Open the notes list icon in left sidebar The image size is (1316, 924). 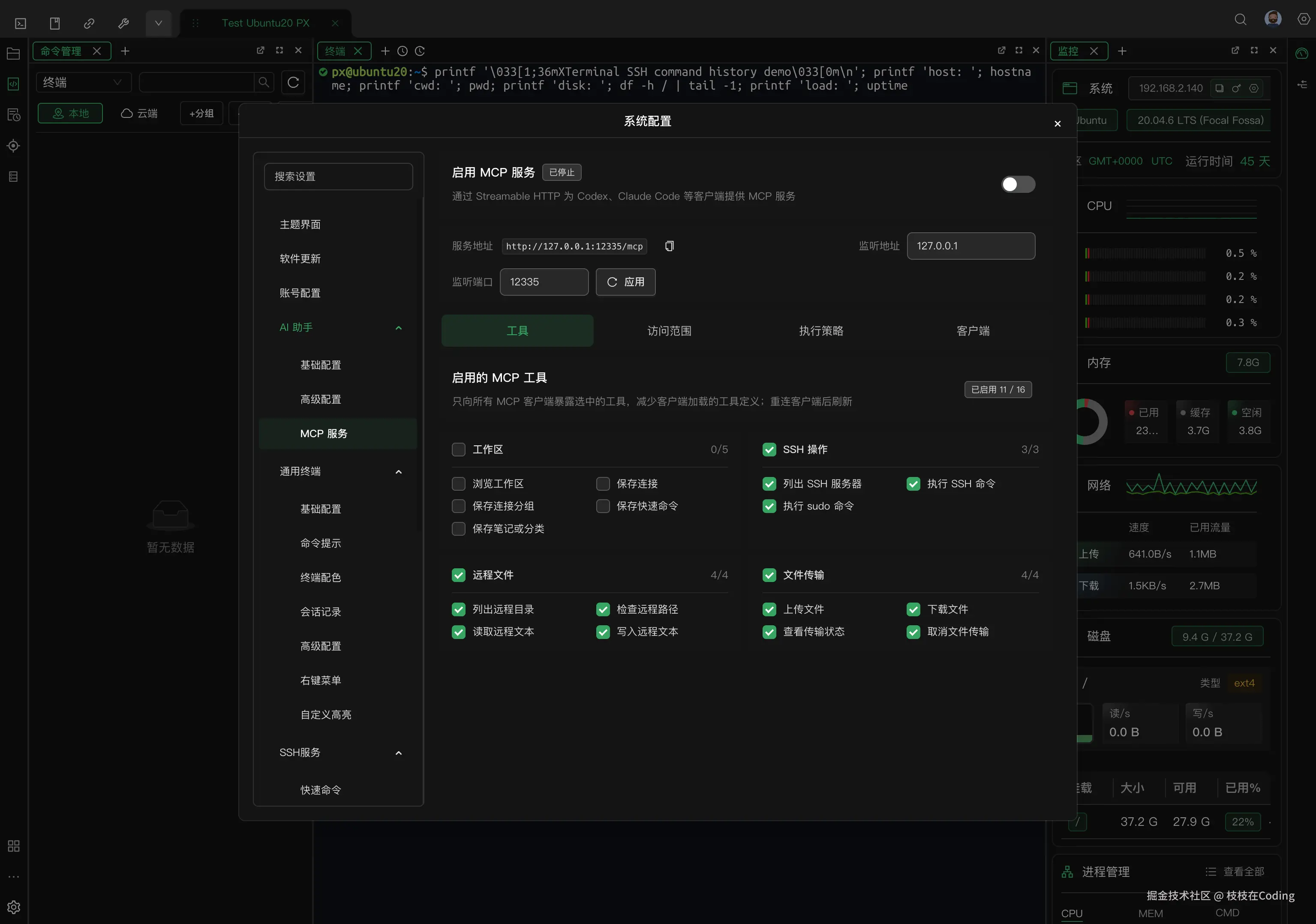14,177
